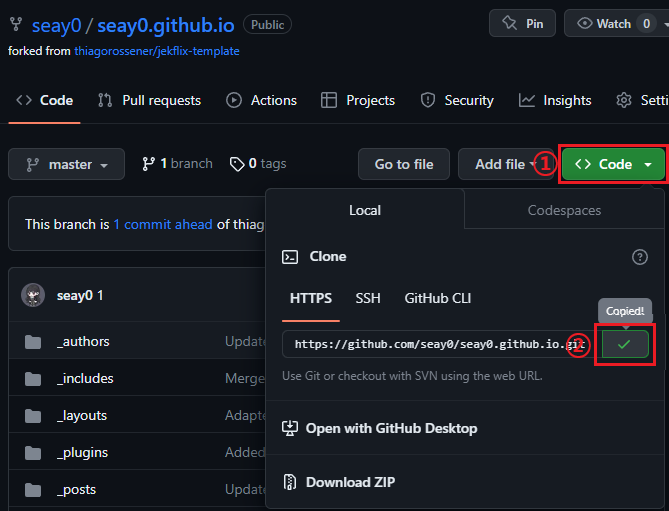
Task: Select the SSH clone option
Action: point(368,298)
